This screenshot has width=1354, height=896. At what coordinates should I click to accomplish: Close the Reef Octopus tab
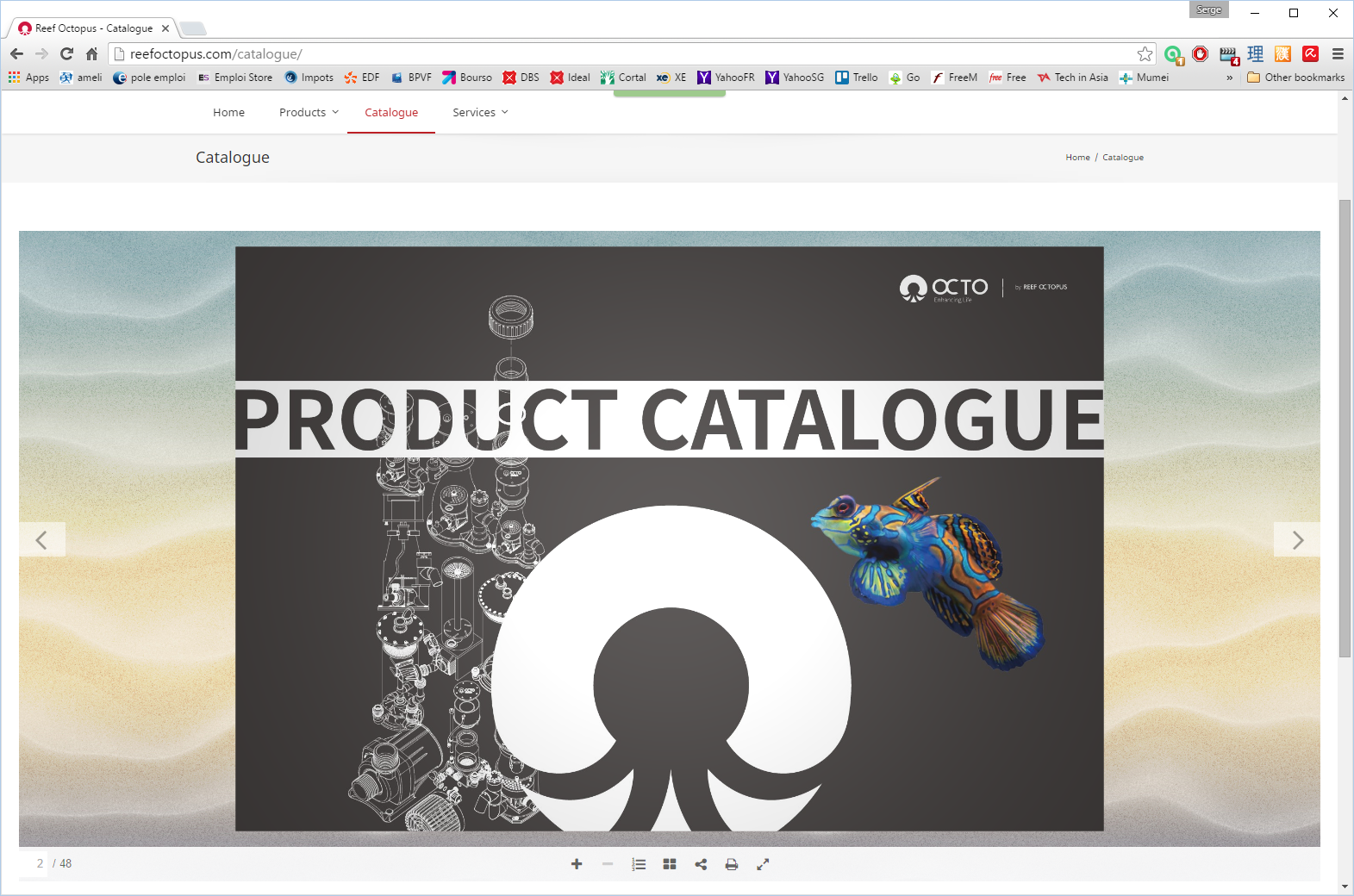[x=165, y=28]
